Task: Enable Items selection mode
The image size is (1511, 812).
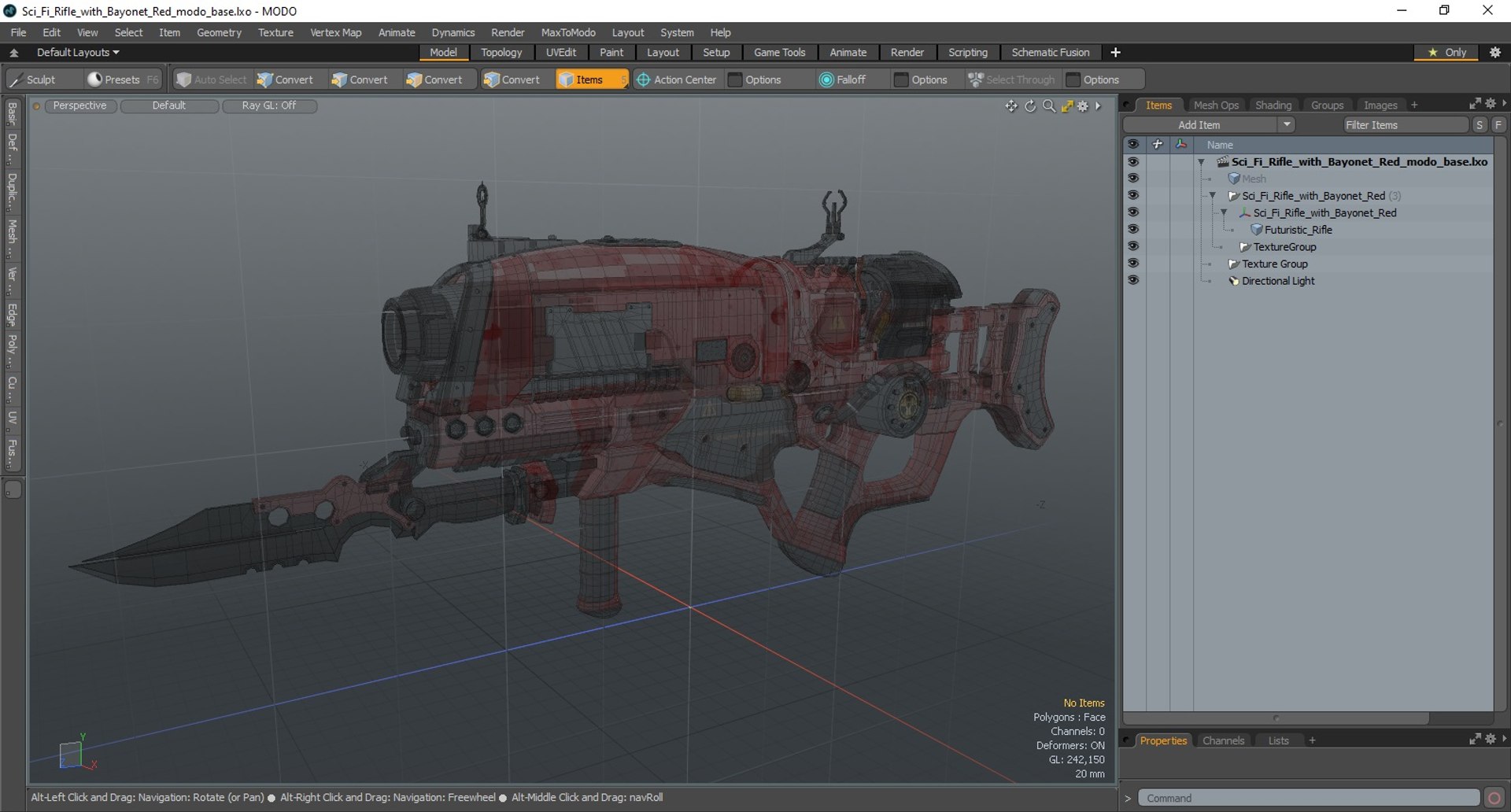Action: click(x=591, y=79)
